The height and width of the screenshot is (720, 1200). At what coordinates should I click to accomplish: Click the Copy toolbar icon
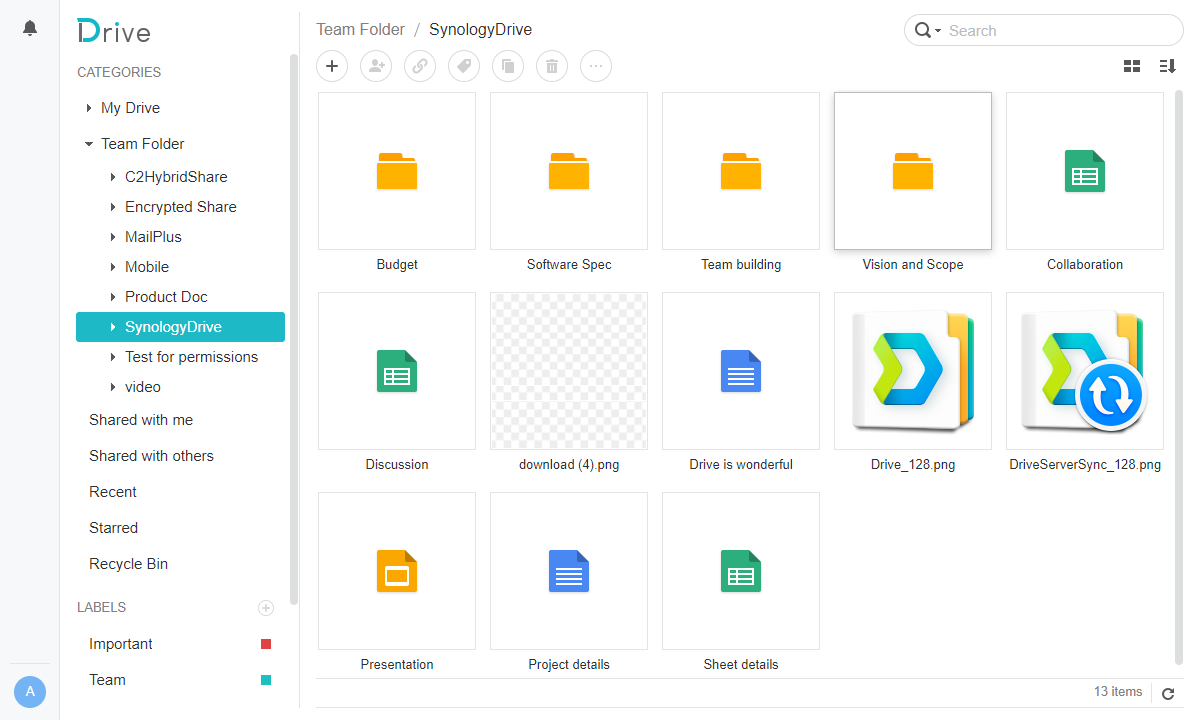pyautogui.click(x=508, y=66)
